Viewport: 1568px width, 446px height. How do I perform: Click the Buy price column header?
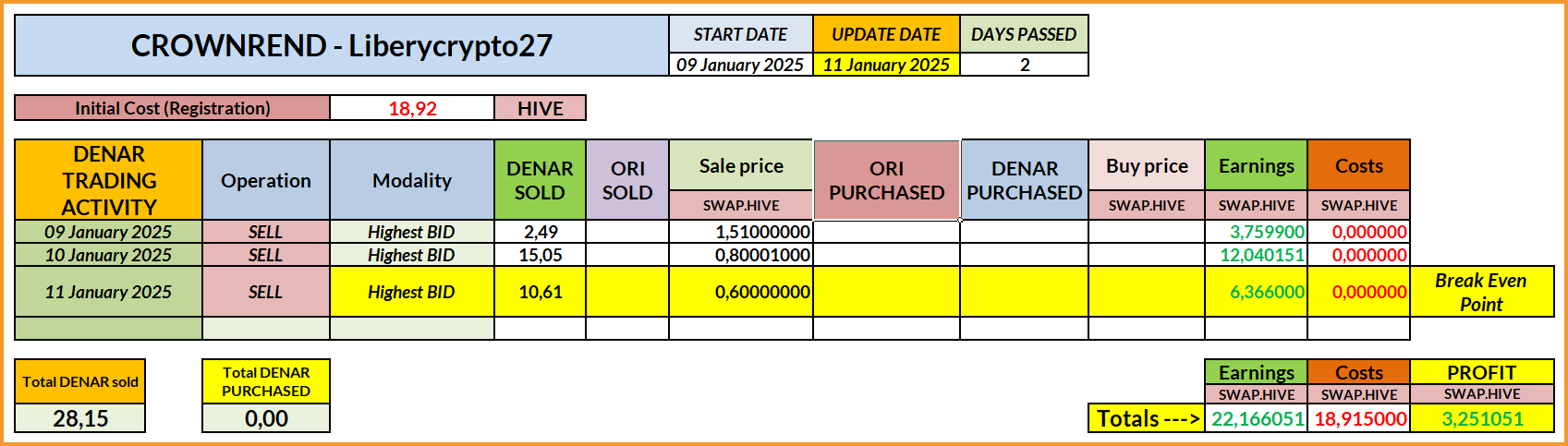pyautogui.click(x=1147, y=166)
